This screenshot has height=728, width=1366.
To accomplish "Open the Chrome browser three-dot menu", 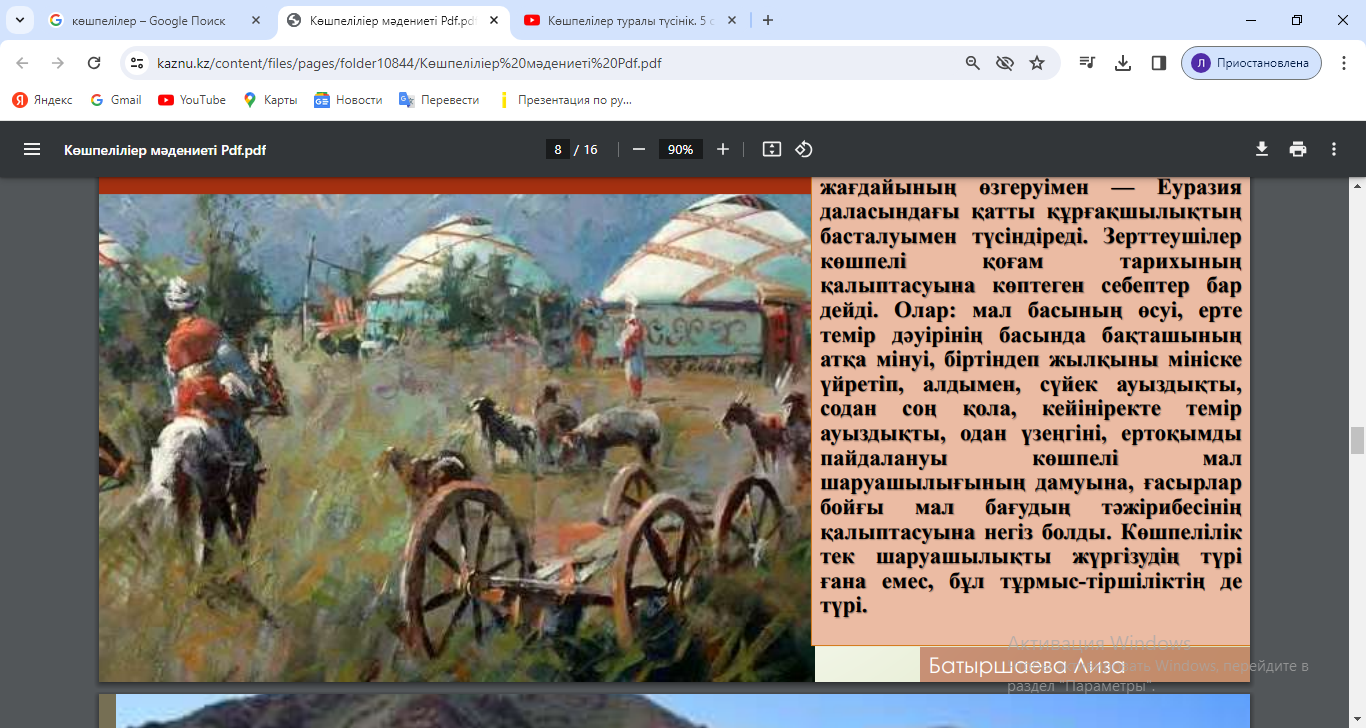I will click(1345, 62).
